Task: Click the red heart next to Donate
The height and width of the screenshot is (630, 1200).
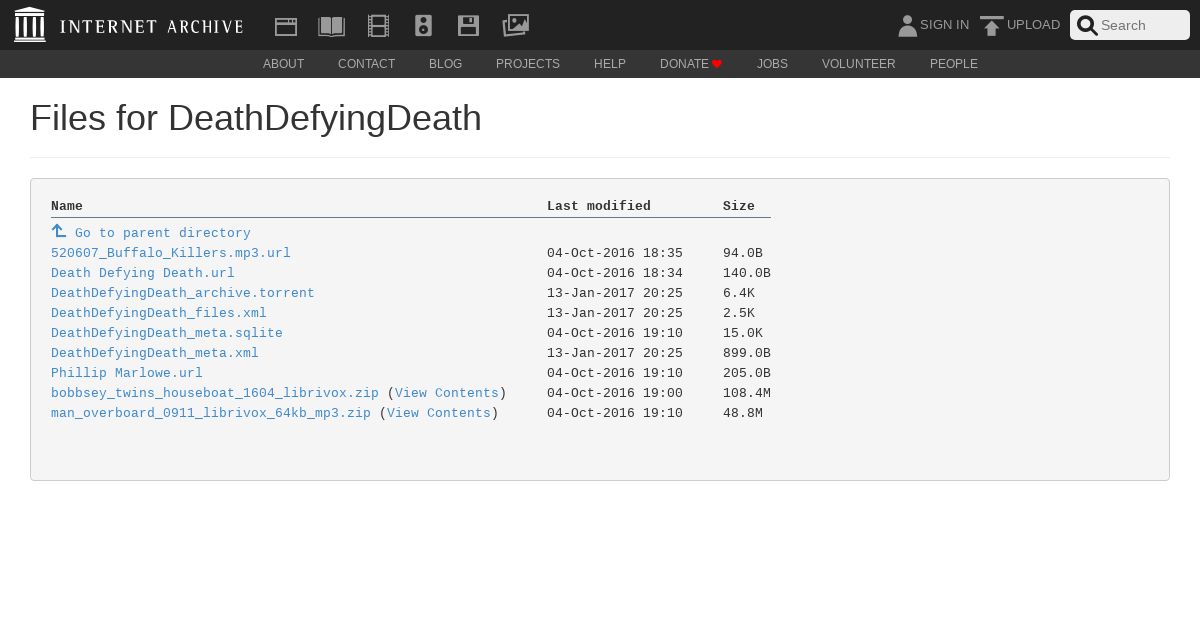Action: (x=717, y=64)
